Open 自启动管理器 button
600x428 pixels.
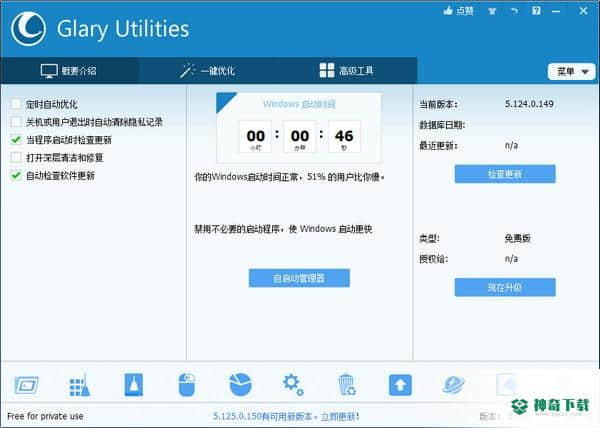(299, 278)
